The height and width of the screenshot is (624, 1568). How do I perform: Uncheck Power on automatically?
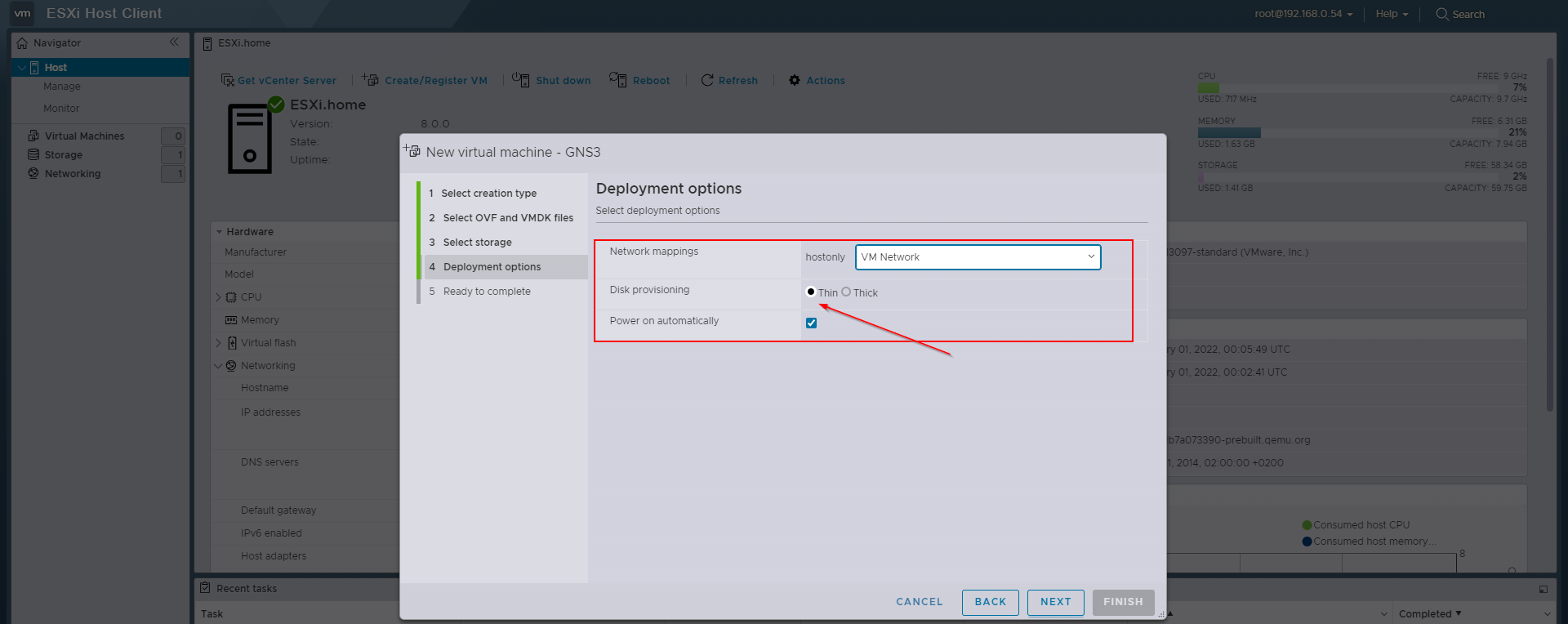pyautogui.click(x=811, y=323)
